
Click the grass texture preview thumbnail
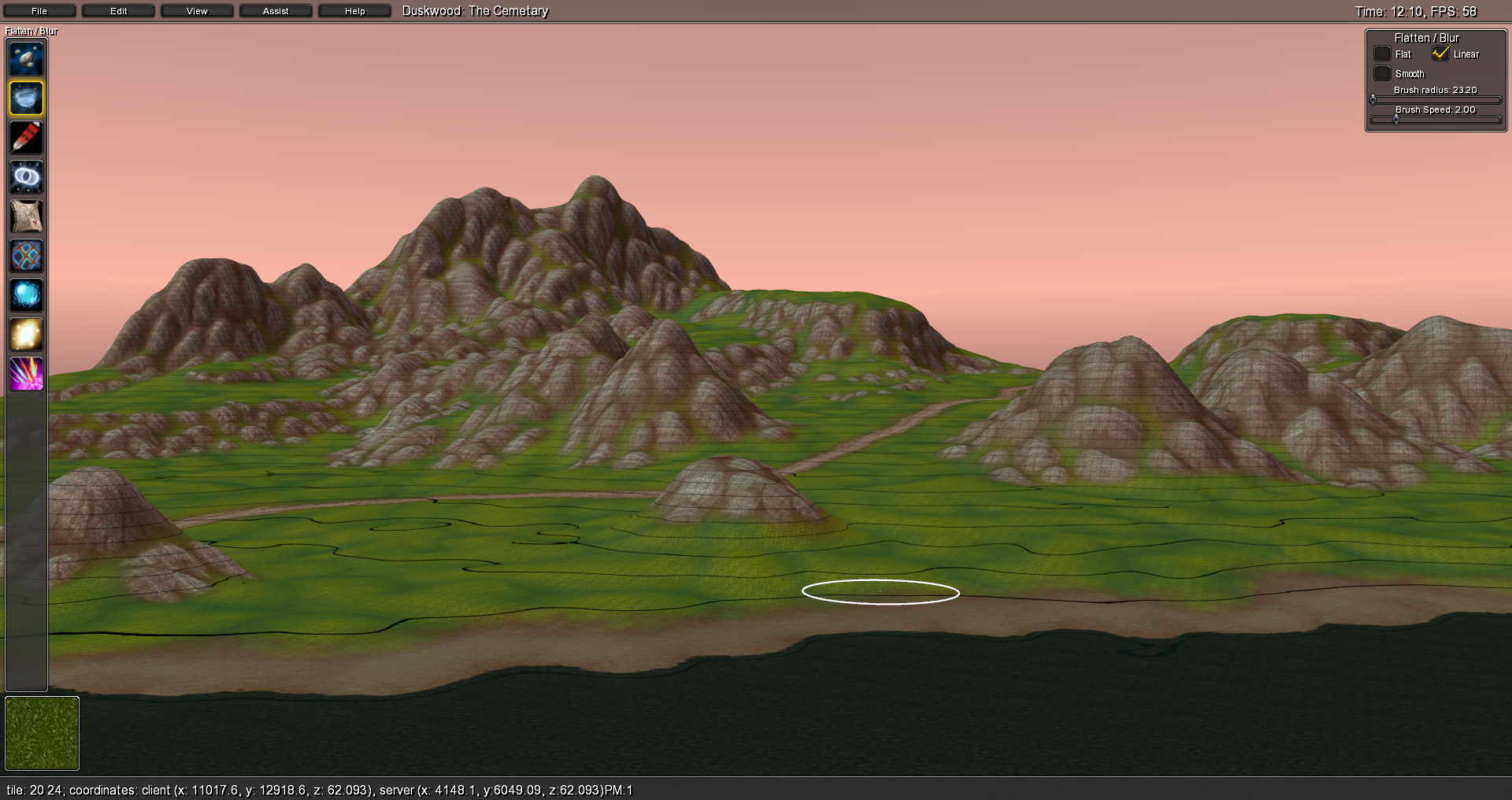coord(43,733)
